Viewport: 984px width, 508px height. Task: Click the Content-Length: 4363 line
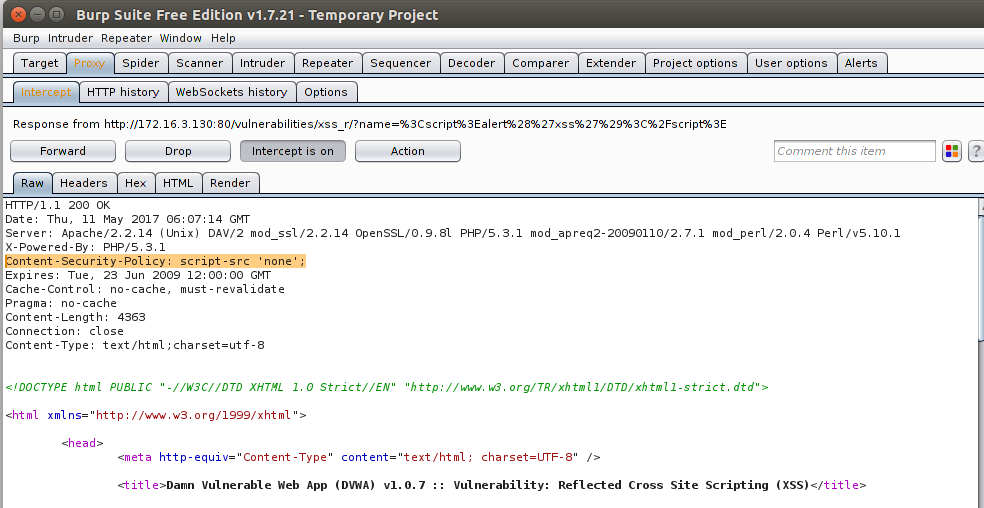point(75,317)
